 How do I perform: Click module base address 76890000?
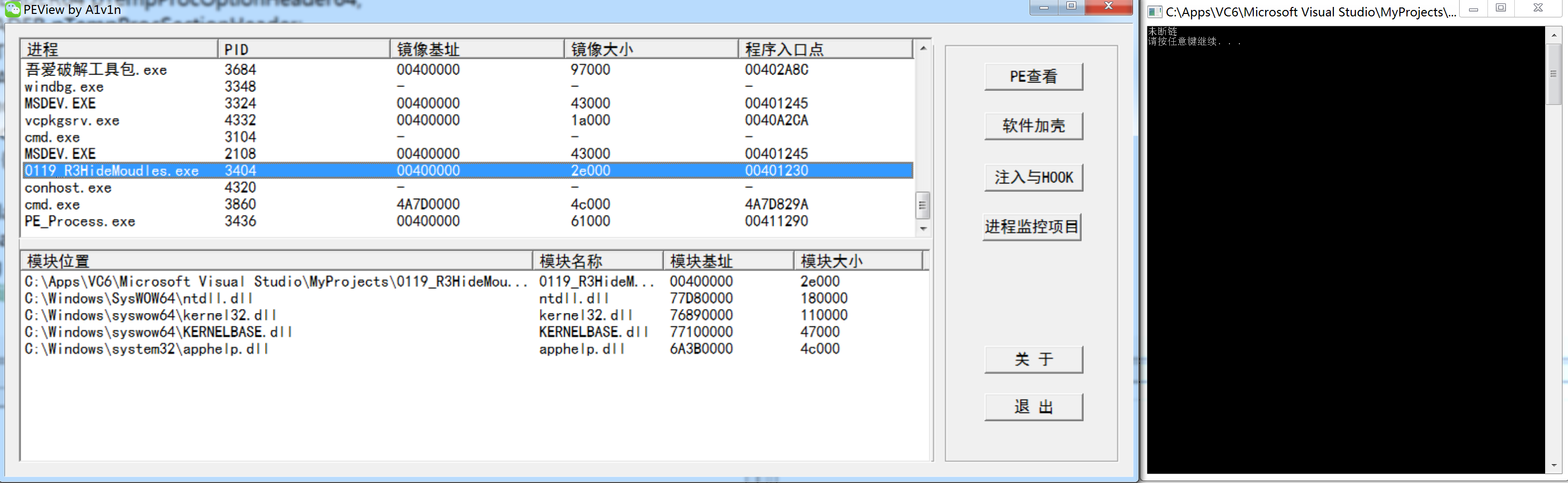[701, 315]
